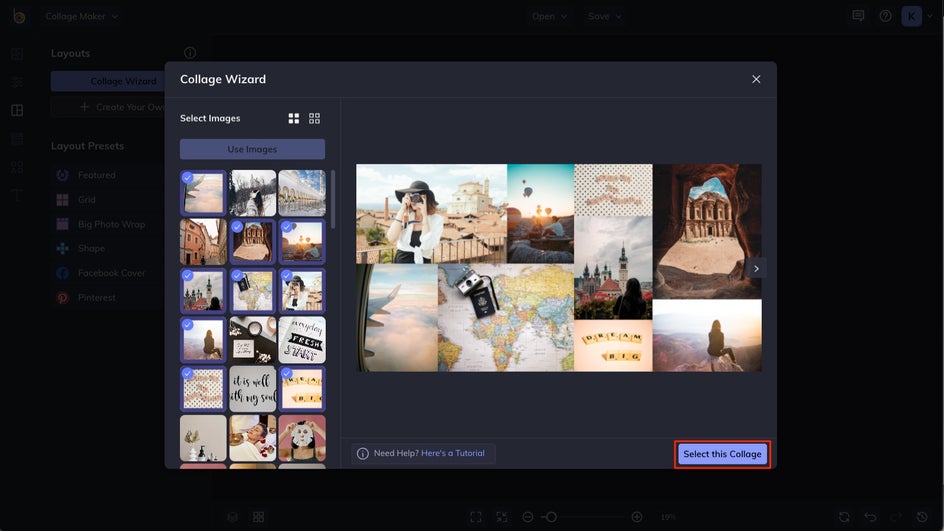Click the Petra cave collage cell

pyautogui.click(x=707, y=231)
